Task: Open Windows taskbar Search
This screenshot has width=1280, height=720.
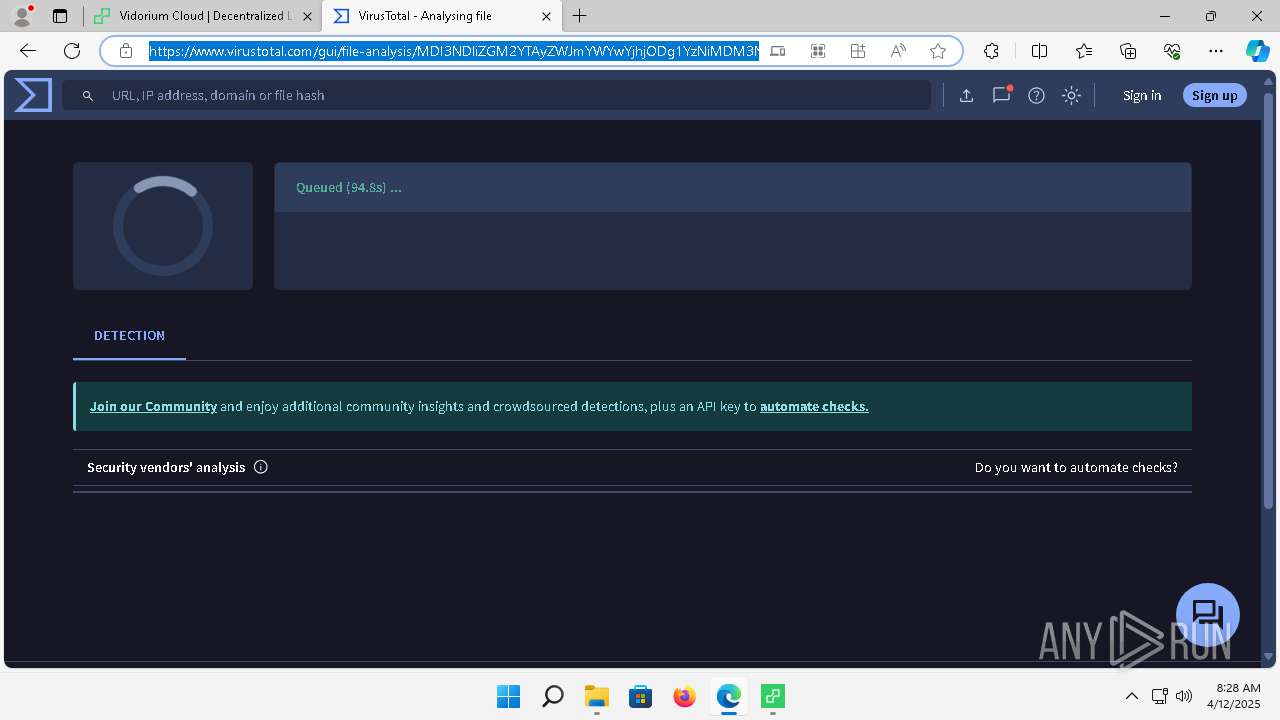Action: point(553,696)
